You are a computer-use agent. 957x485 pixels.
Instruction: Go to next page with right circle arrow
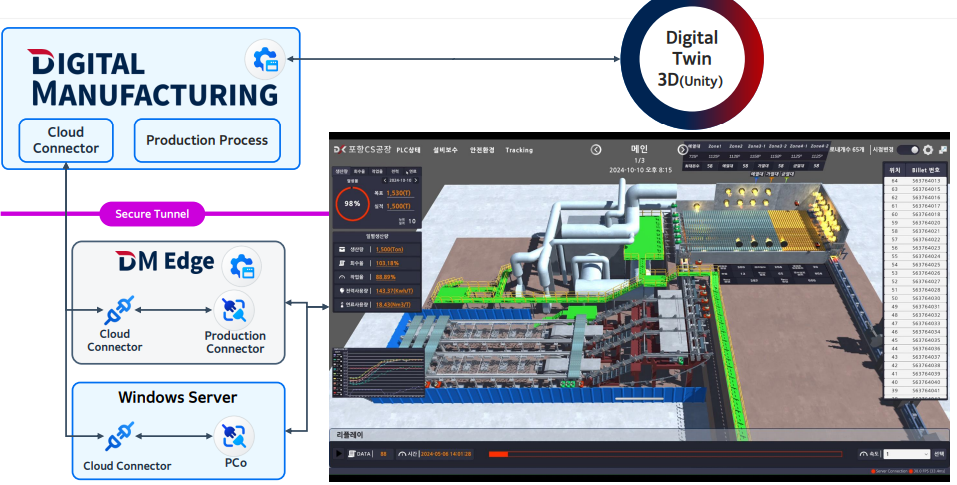[x=682, y=150]
